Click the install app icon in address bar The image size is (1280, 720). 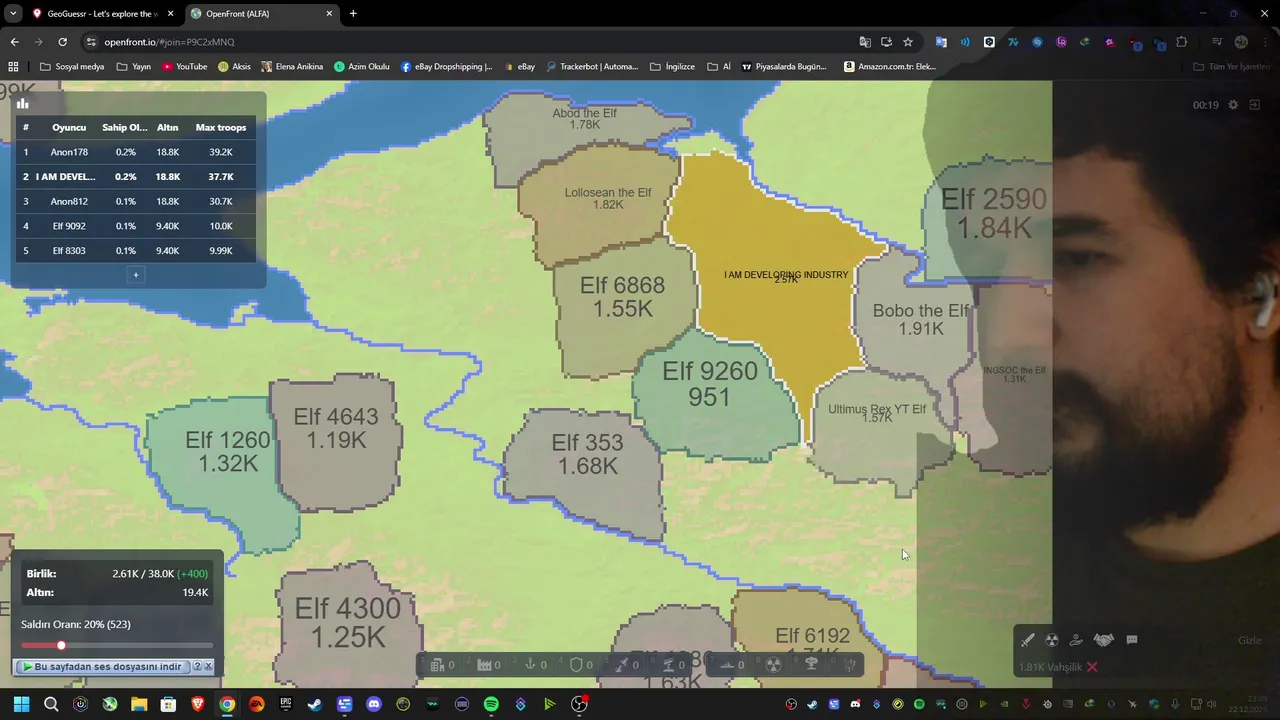click(x=886, y=42)
